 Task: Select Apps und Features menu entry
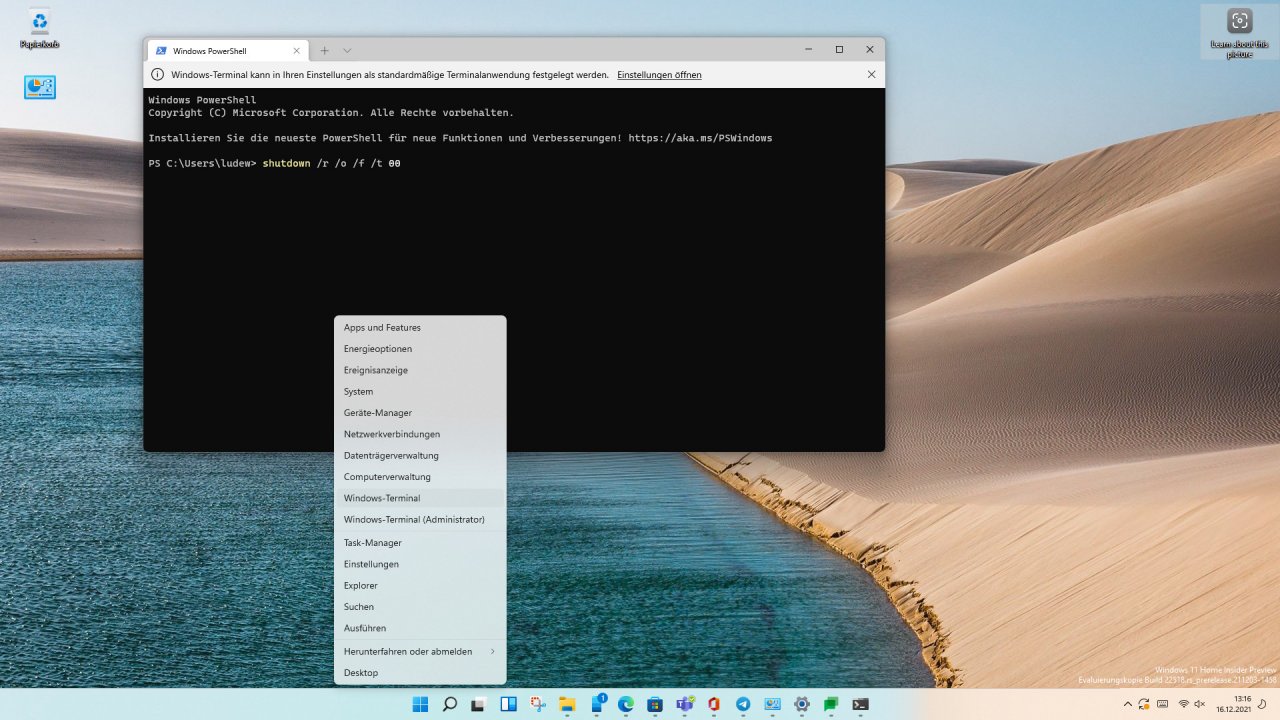[420, 327]
